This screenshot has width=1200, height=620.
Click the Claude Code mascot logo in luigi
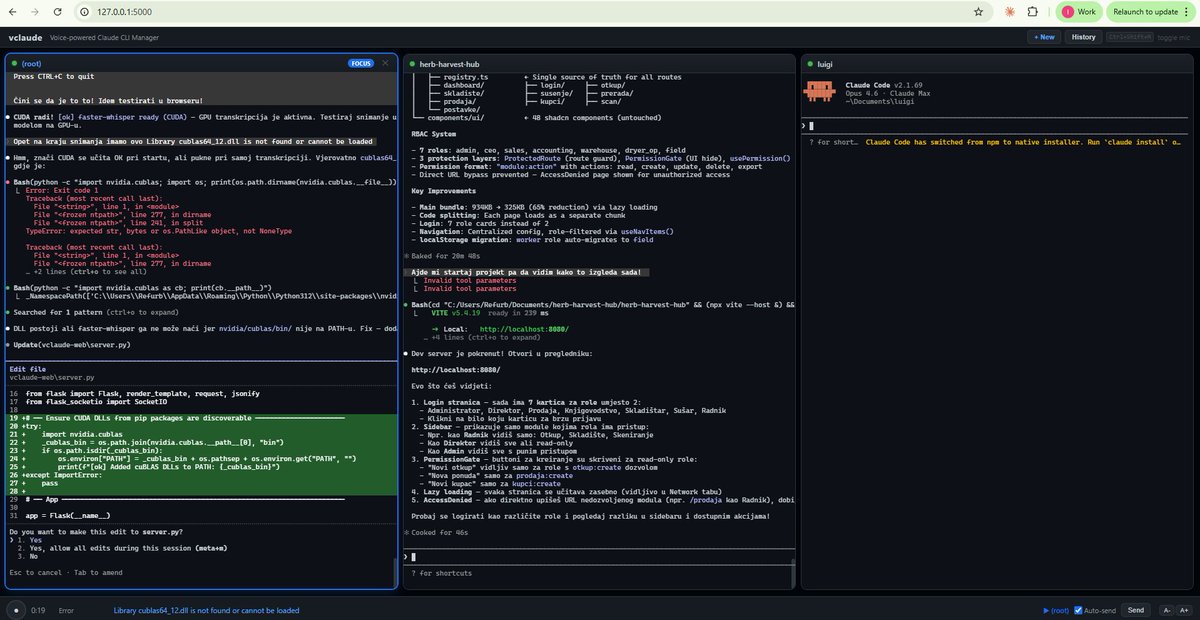pos(821,93)
